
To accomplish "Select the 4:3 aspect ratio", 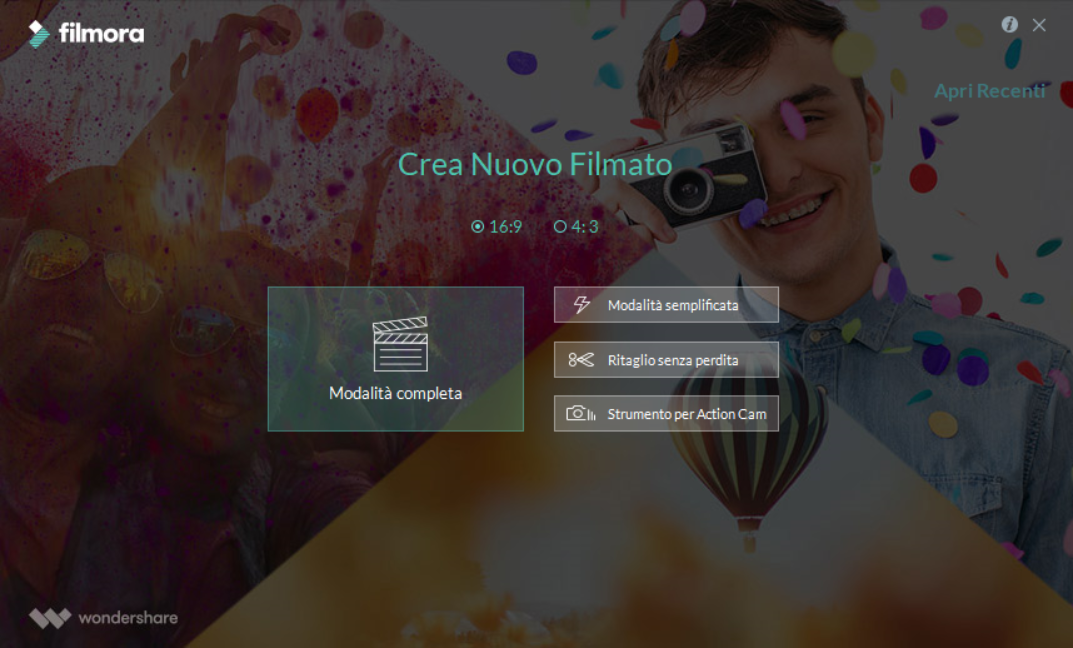I will pyautogui.click(x=576, y=226).
